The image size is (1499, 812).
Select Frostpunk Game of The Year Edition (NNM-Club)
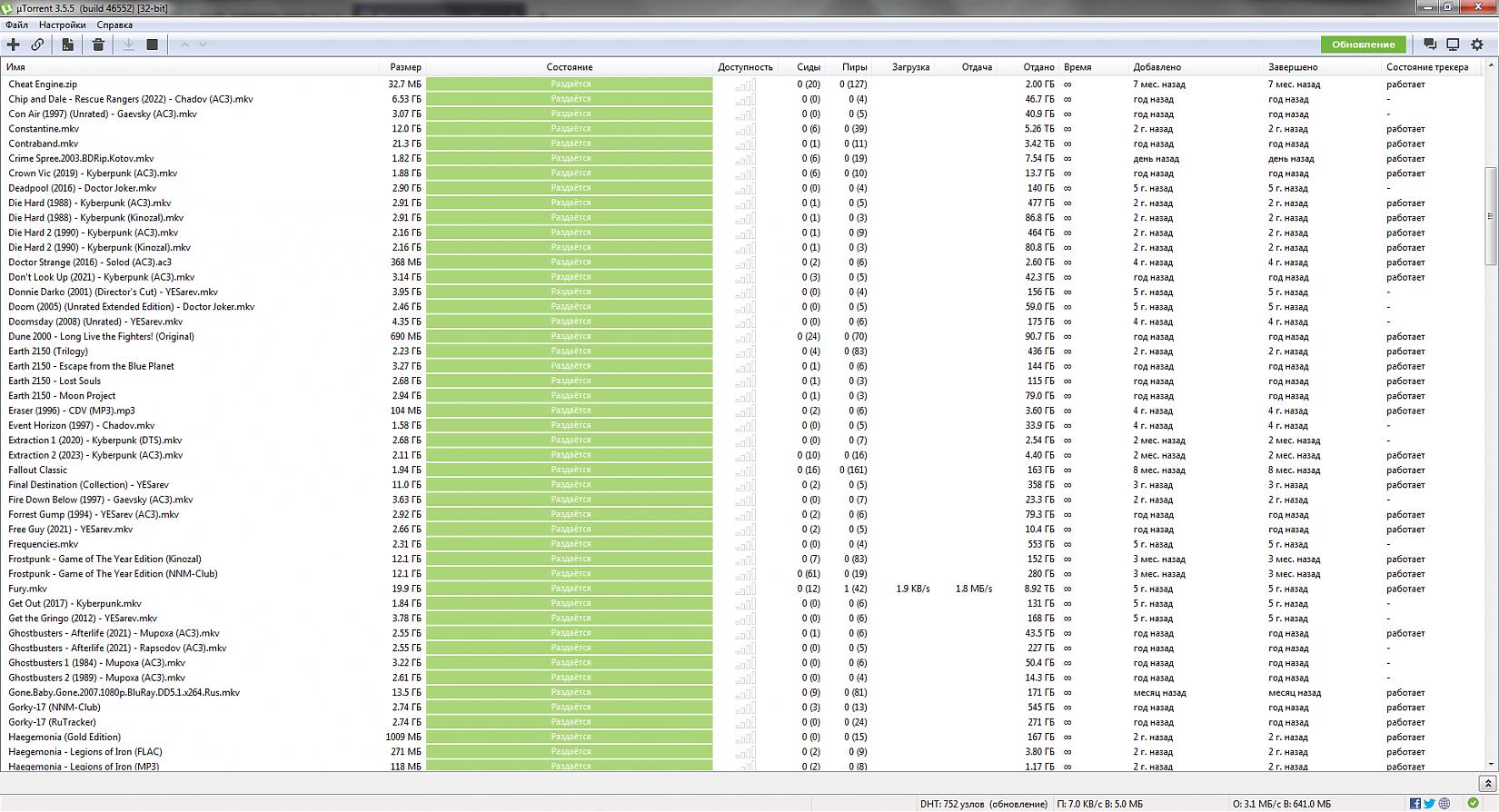[x=113, y=574]
